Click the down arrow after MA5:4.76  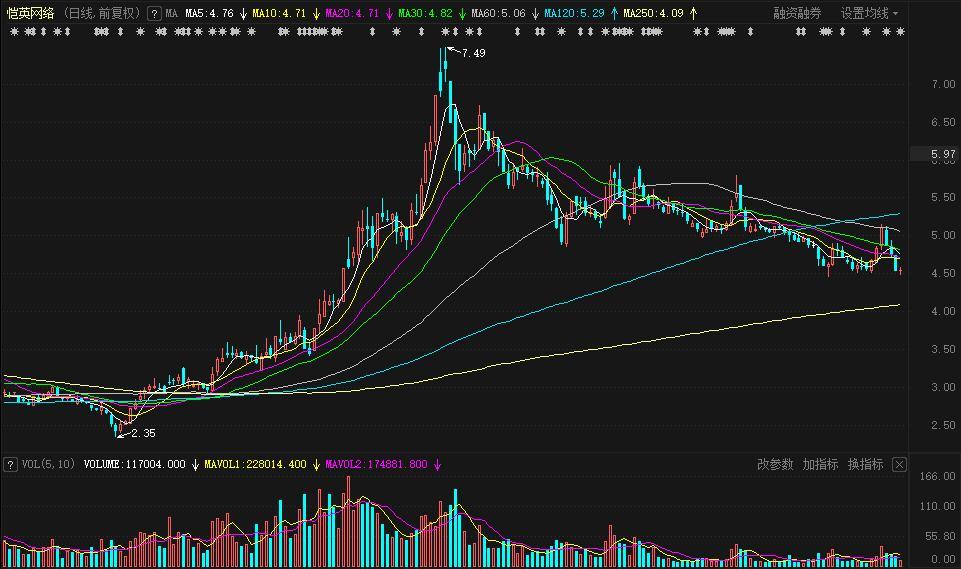(243, 13)
